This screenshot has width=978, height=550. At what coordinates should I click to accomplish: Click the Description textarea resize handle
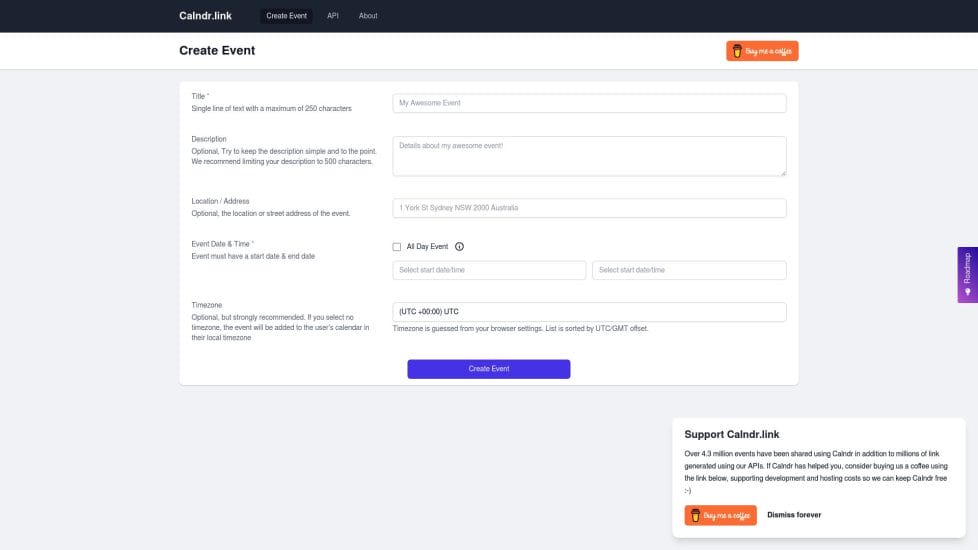point(782,172)
